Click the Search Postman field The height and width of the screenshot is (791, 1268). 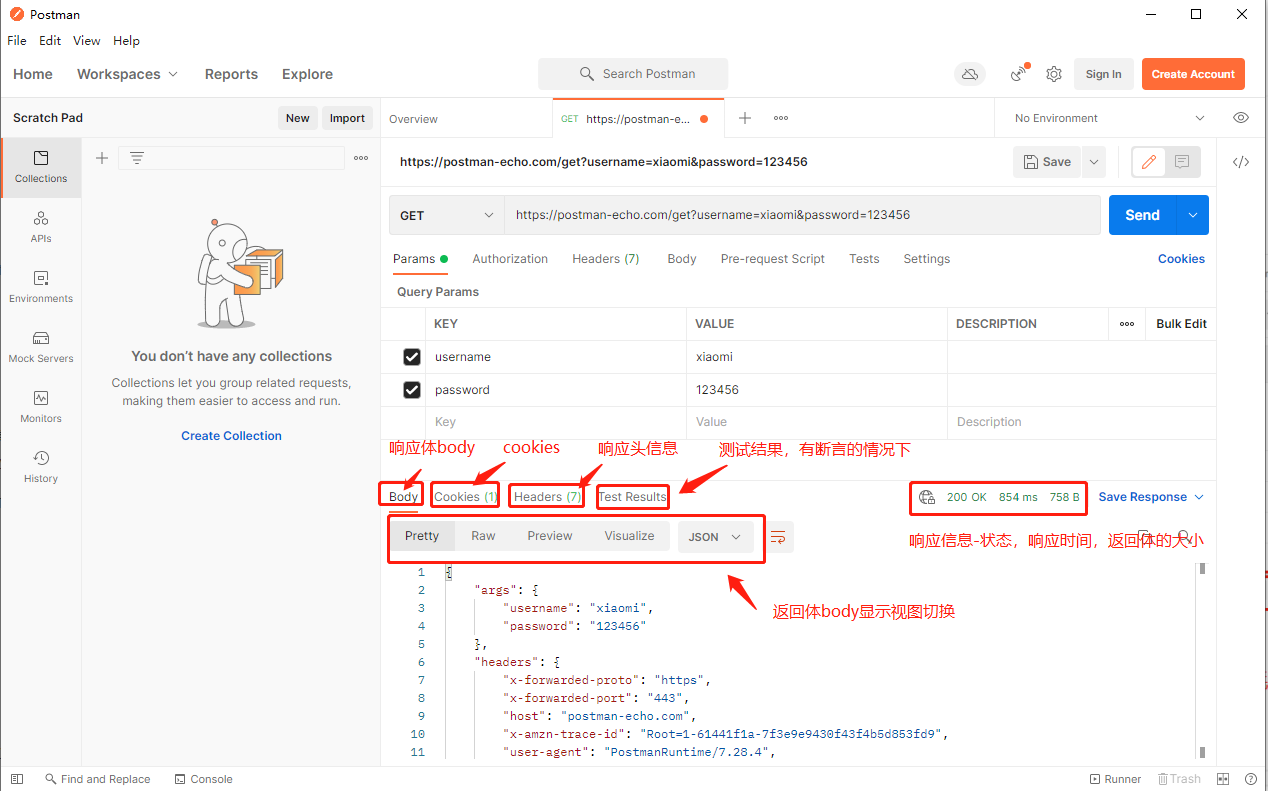point(633,74)
